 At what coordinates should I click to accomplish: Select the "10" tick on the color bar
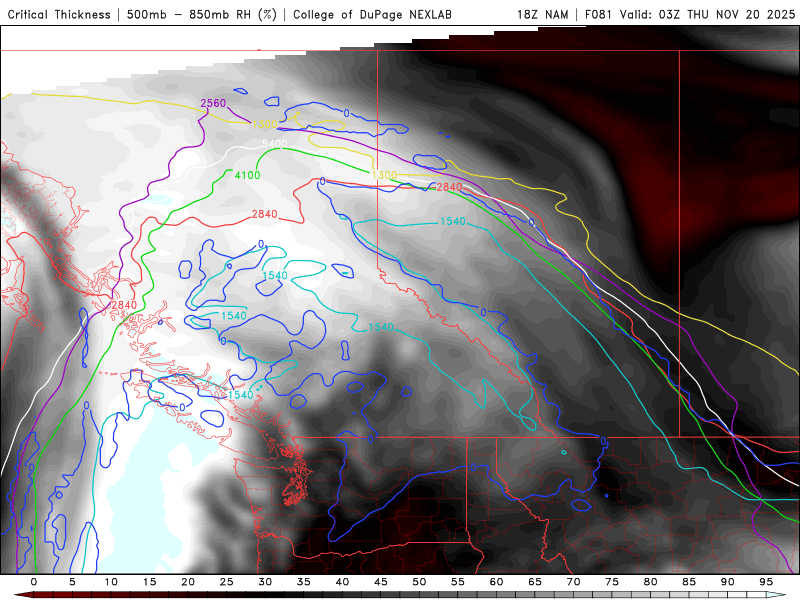coord(111,582)
